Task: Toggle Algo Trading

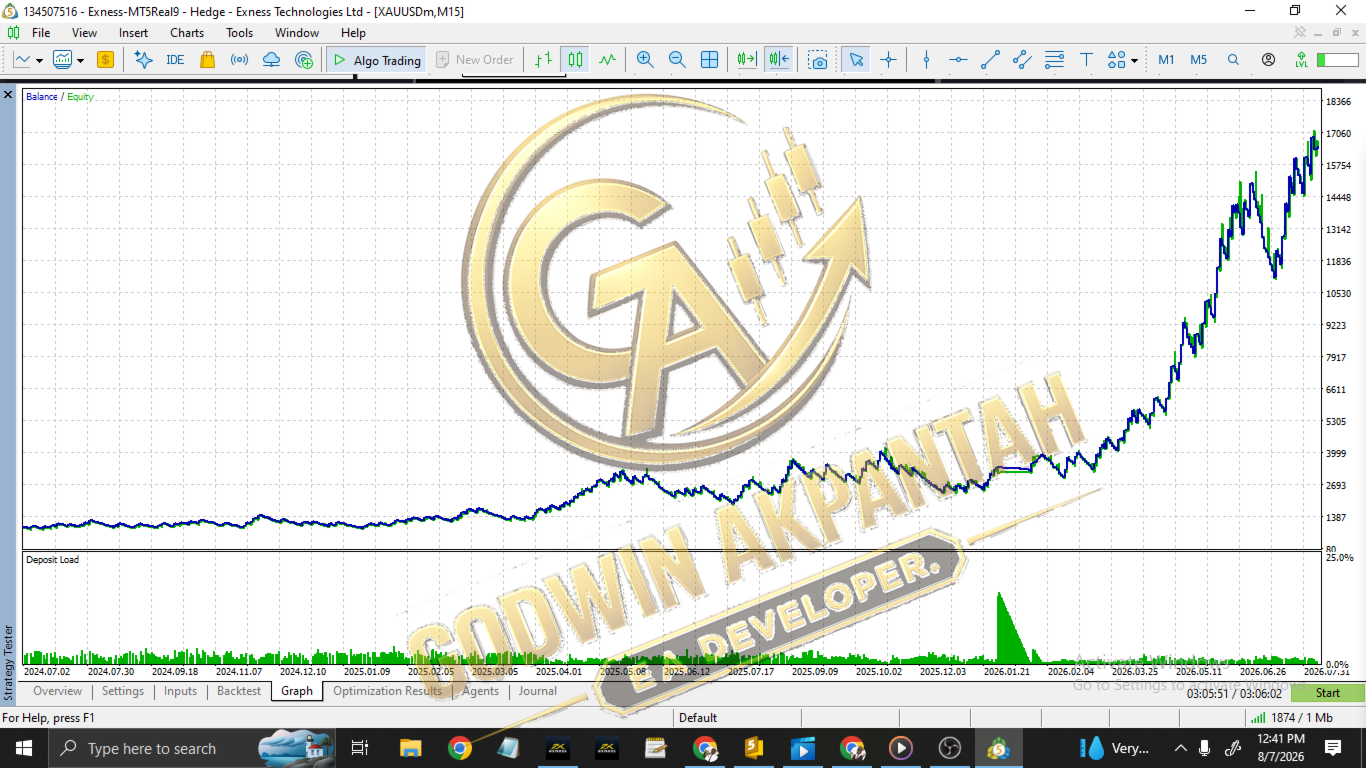Action: (x=377, y=60)
